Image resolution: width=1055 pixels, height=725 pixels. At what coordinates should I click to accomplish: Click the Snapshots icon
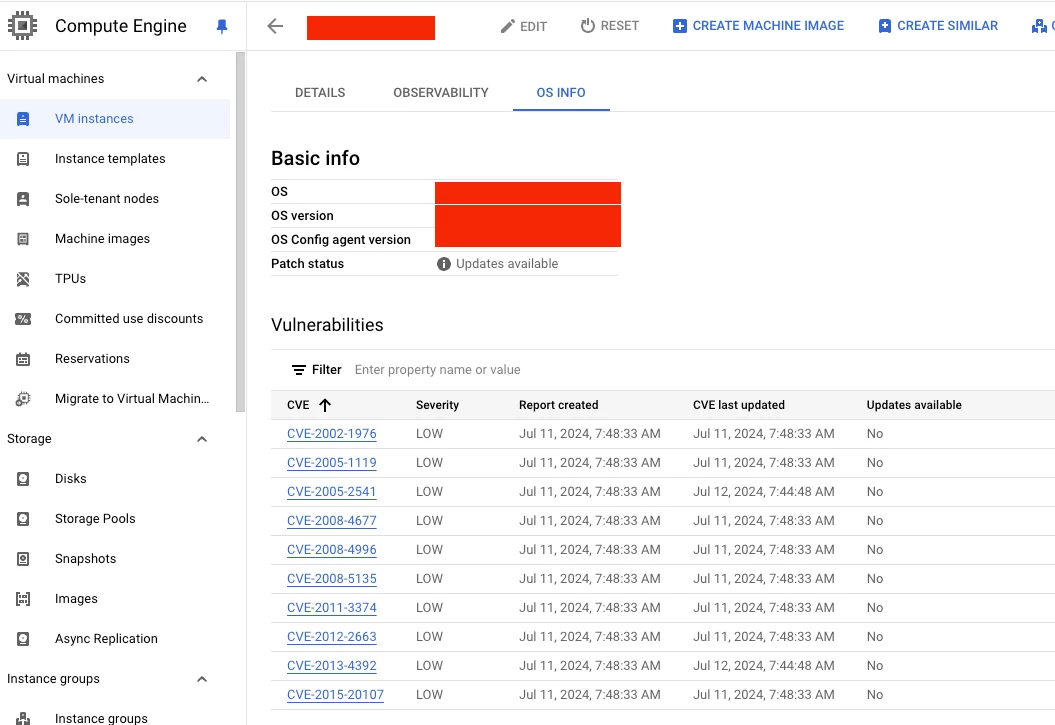23,559
